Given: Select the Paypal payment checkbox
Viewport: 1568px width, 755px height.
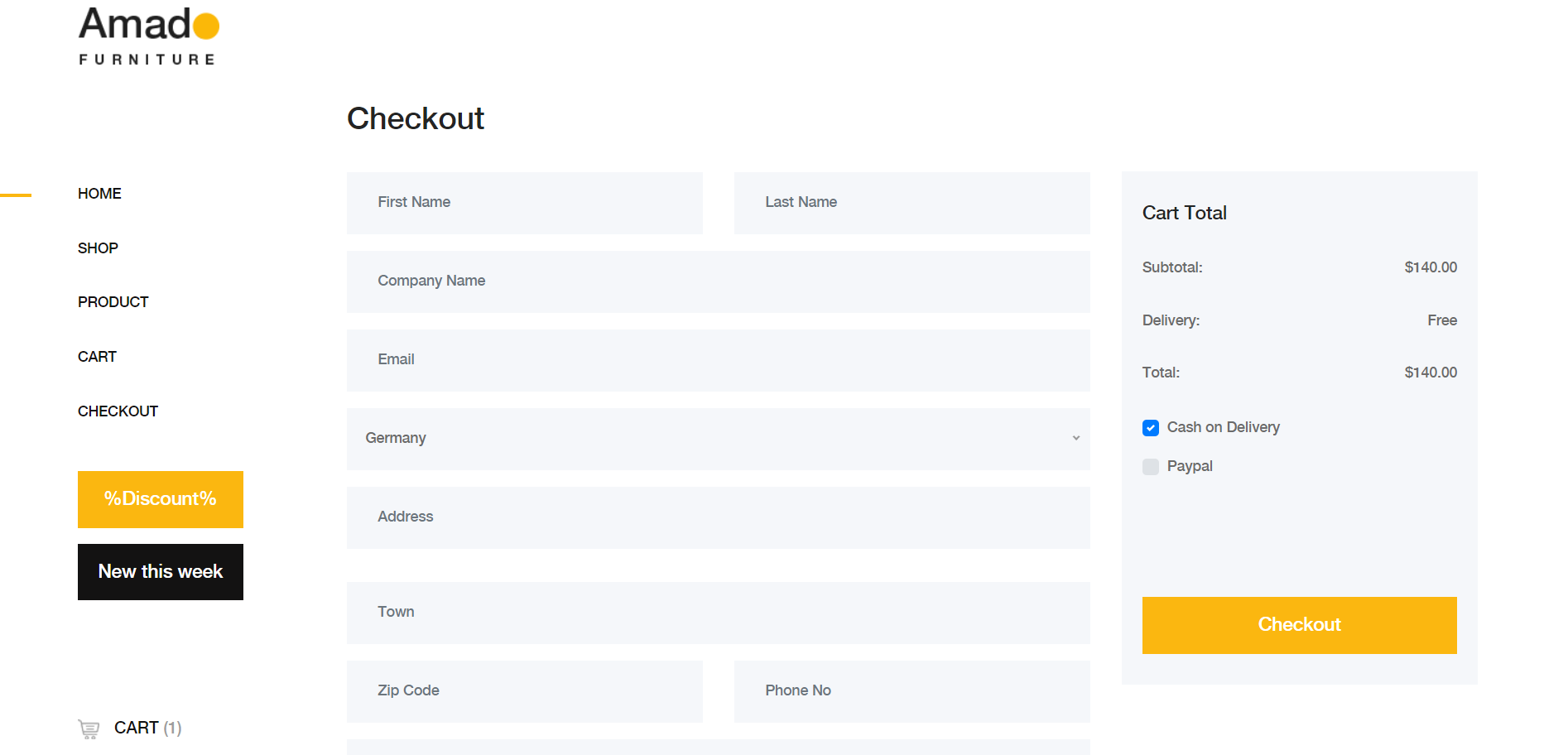Looking at the screenshot, I should (x=1151, y=467).
